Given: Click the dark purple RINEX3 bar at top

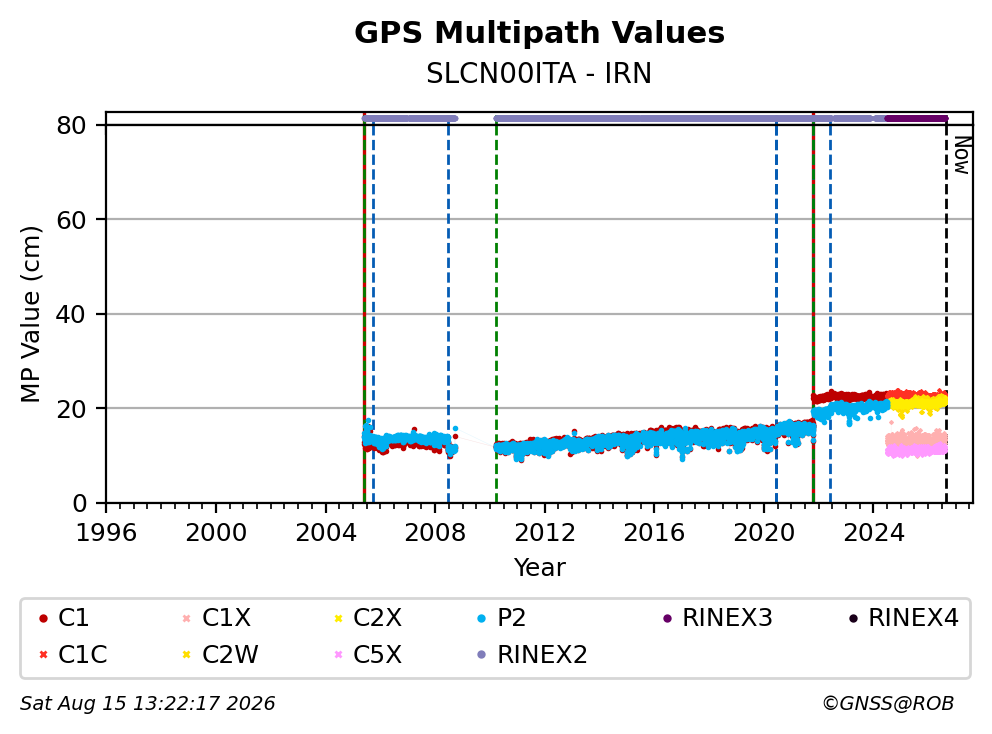Looking at the screenshot, I should point(916,118).
